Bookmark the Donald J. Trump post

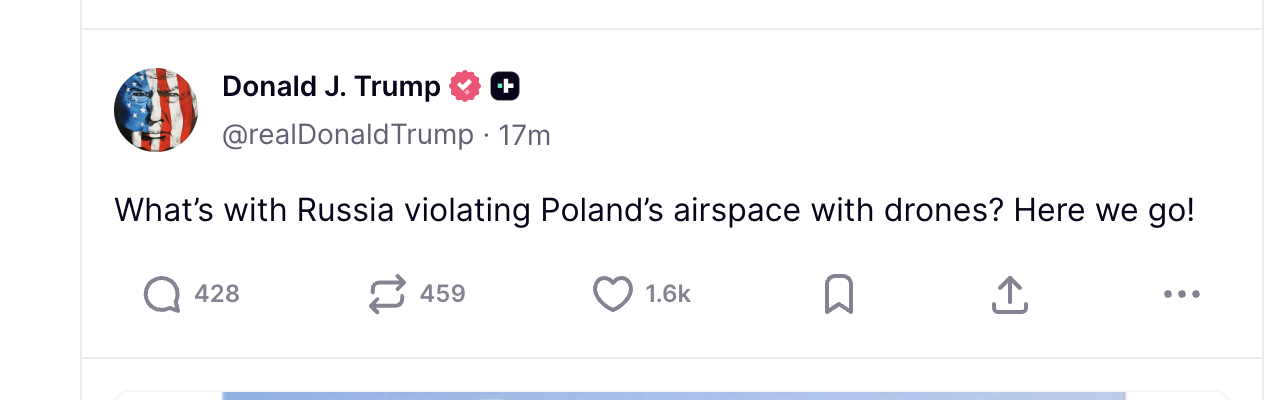[x=838, y=294]
